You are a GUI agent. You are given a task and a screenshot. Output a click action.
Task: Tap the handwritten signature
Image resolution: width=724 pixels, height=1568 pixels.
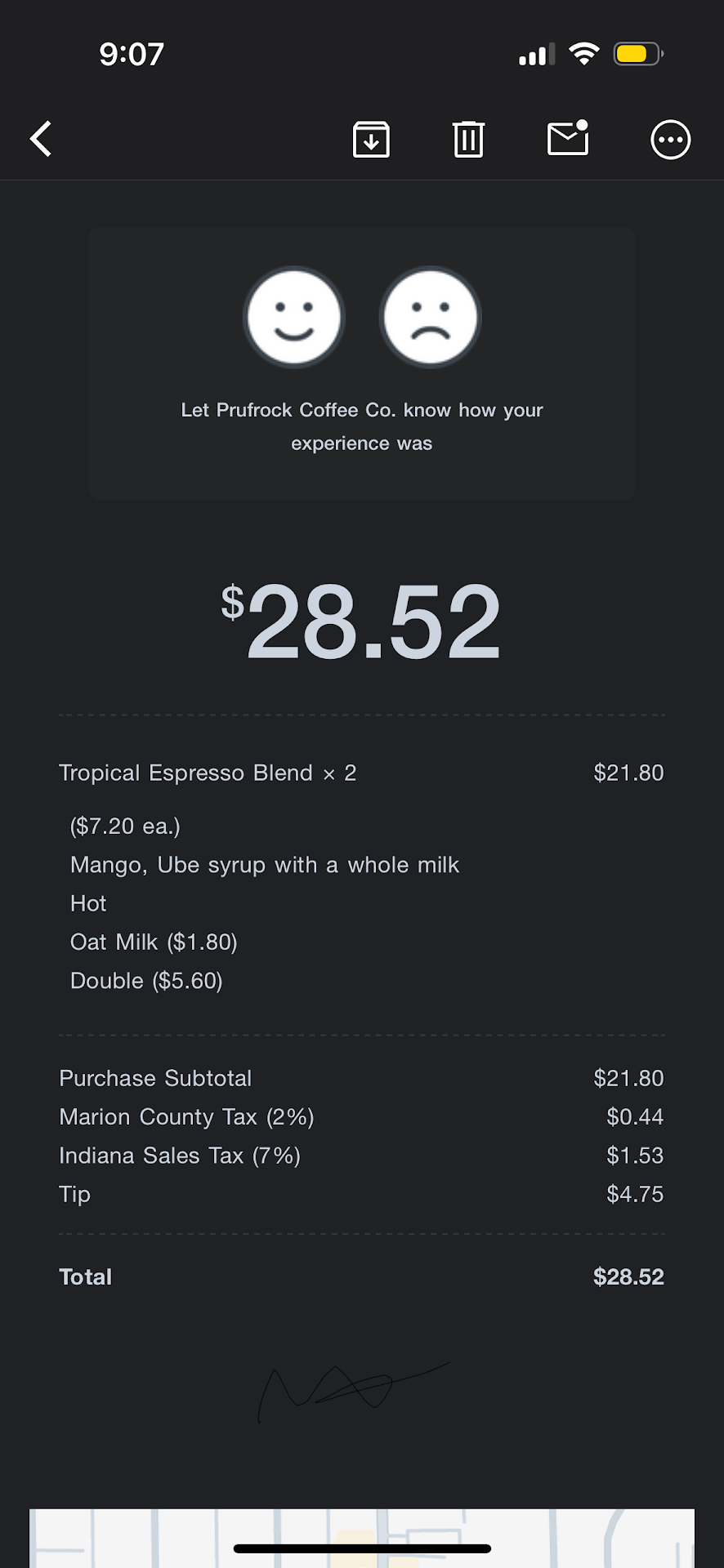coord(351,1388)
